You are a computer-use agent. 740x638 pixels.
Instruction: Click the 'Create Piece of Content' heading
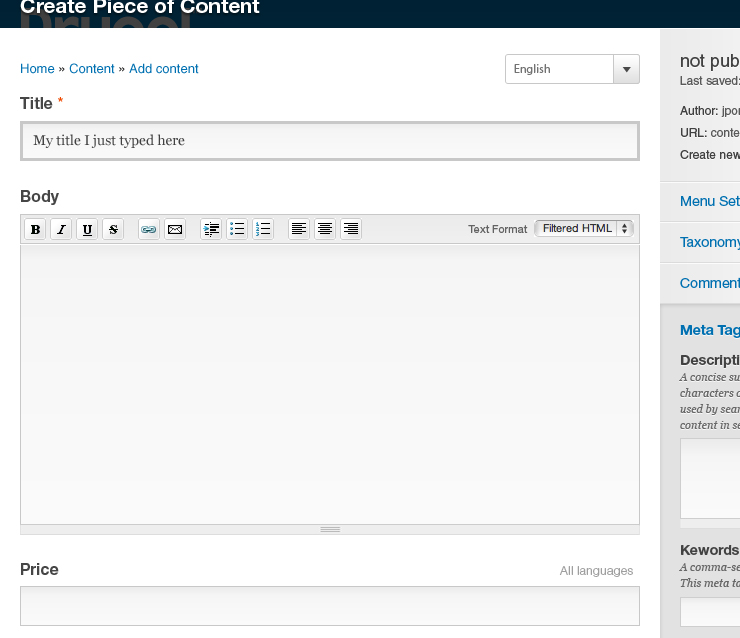[140, 8]
